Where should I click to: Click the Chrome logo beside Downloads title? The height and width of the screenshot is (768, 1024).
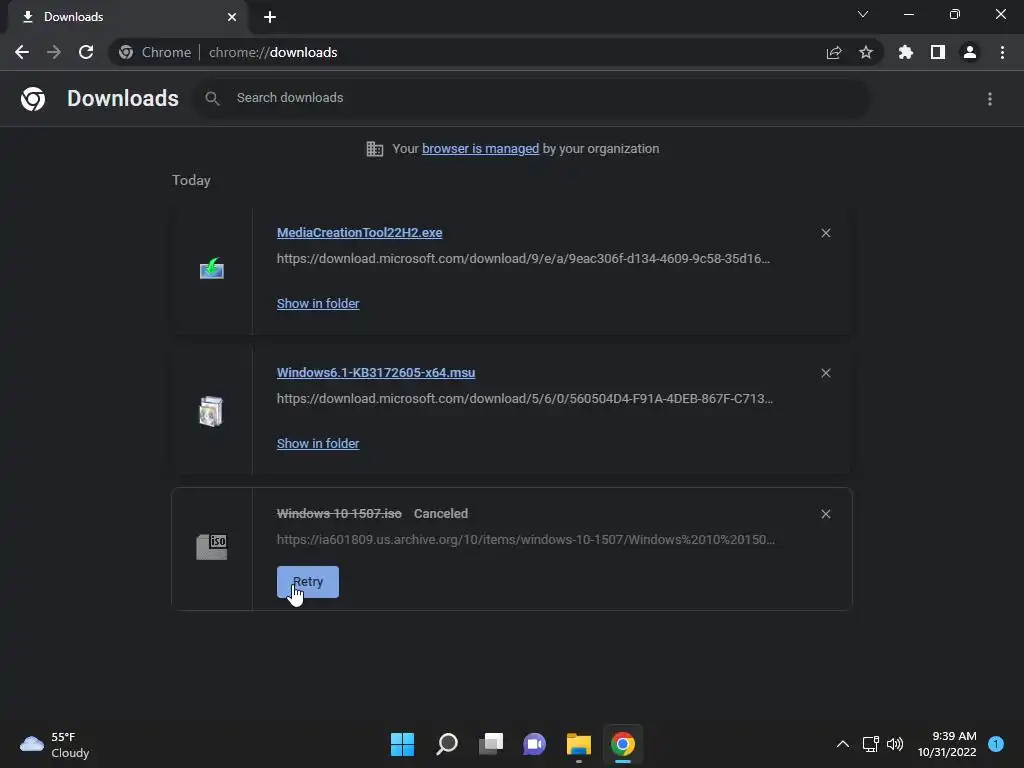pyautogui.click(x=33, y=99)
